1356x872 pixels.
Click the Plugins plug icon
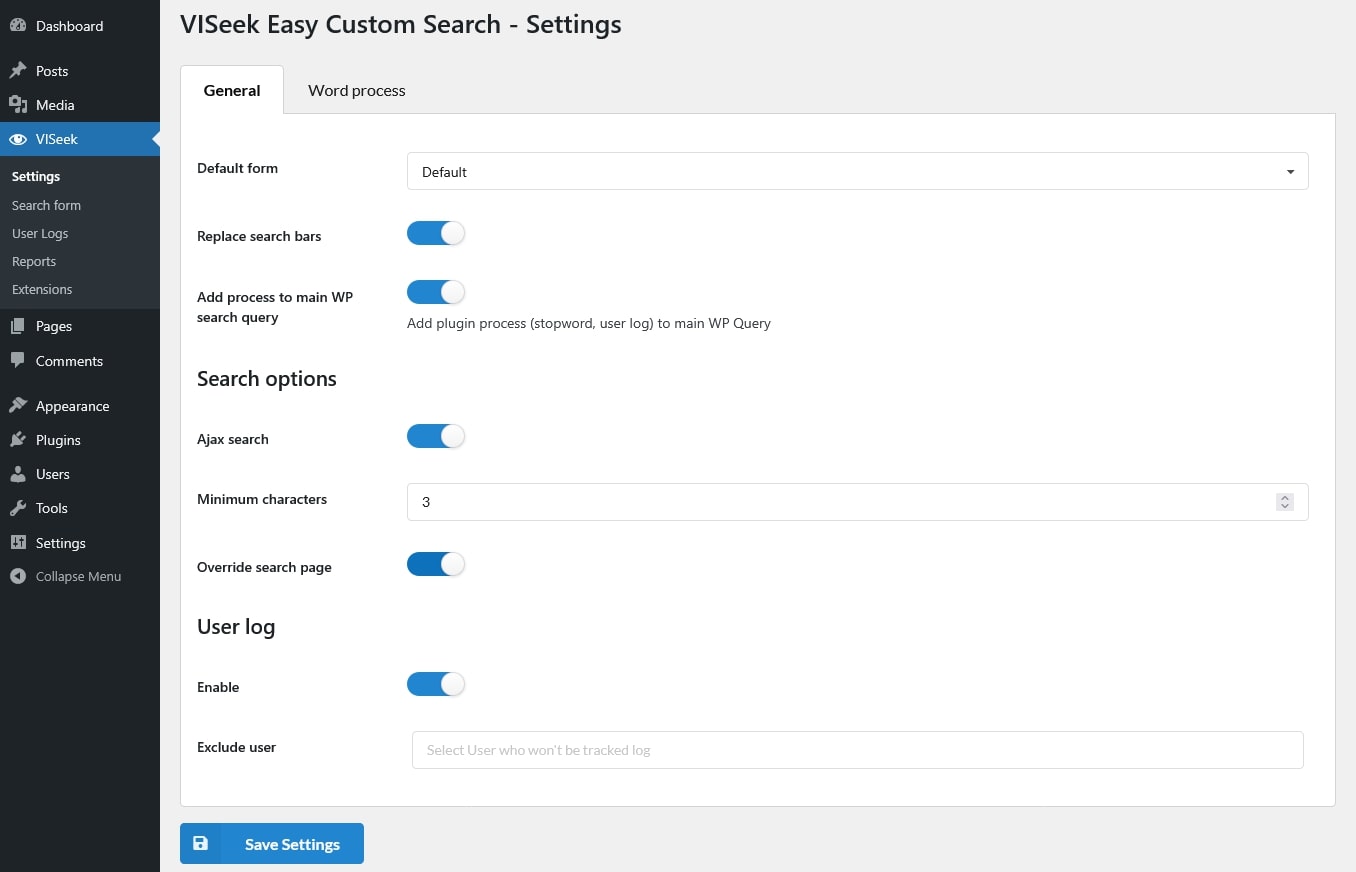18,440
